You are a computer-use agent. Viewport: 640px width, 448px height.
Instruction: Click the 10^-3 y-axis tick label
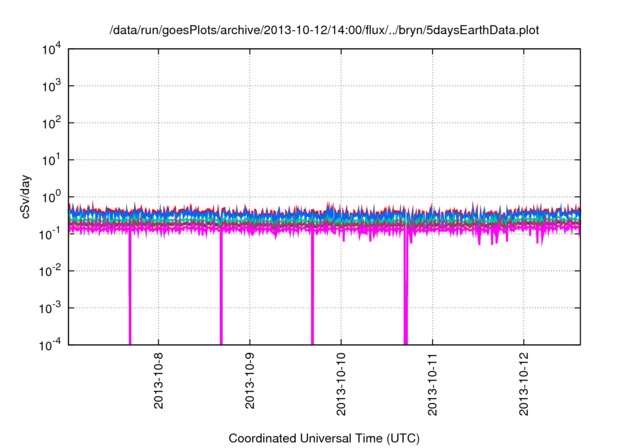pyautogui.click(x=51, y=308)
